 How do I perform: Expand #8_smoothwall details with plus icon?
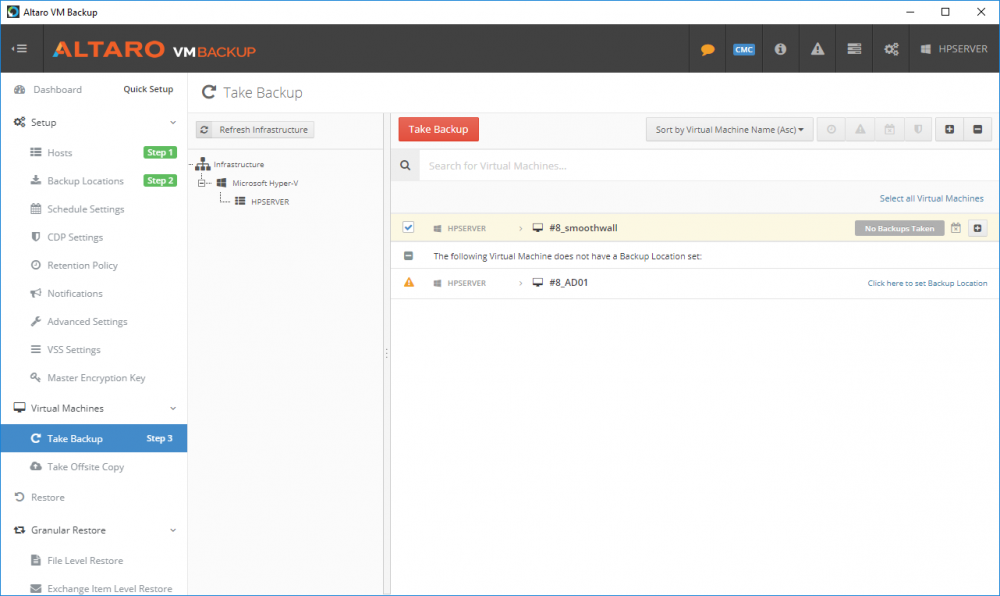[x=978, y=228]
